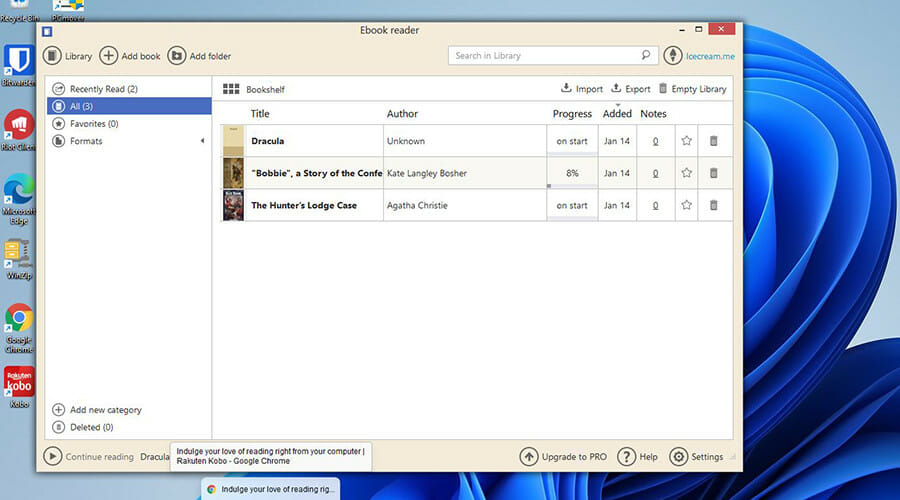Screen dimensions: 900x500
Task: Click Hunter's Lodge Case on start progress
Action: (x=572, y=205)
